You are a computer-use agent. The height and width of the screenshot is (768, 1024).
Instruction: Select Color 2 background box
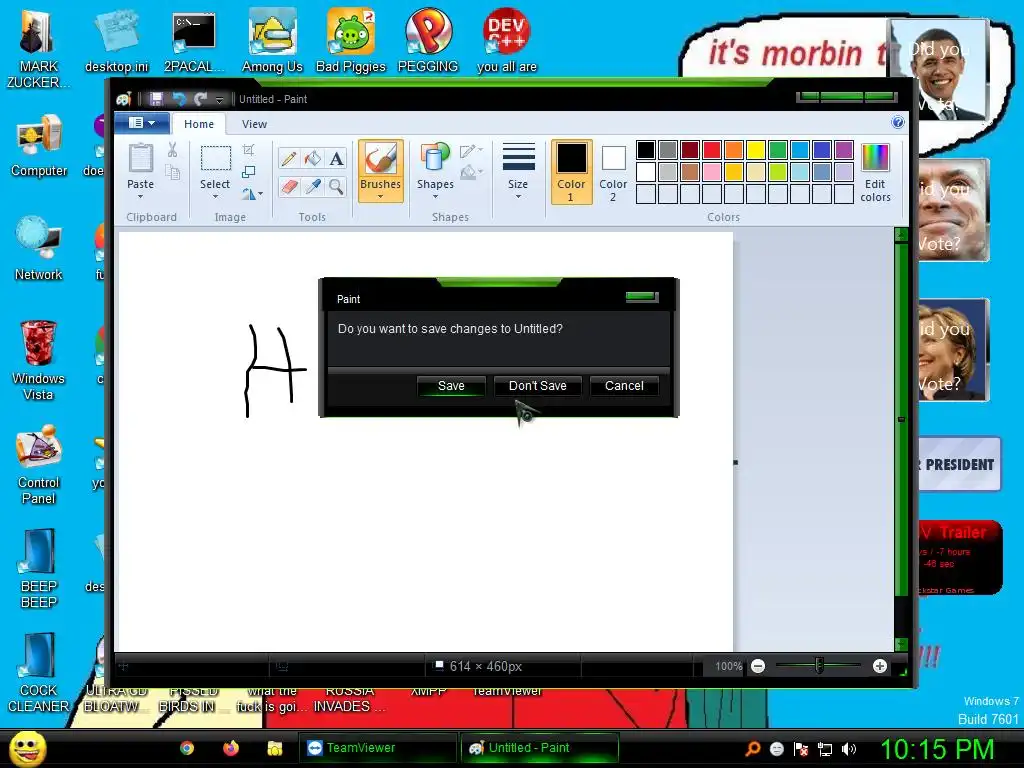click(x=613, y=172)
